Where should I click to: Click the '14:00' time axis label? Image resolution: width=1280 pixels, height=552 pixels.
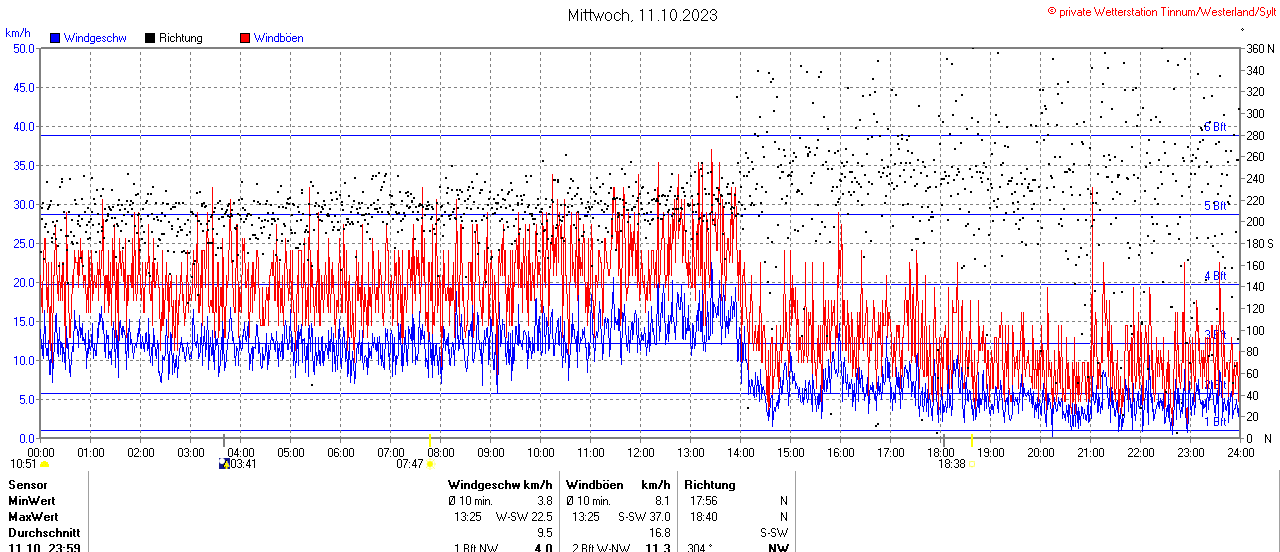(740, 452)
